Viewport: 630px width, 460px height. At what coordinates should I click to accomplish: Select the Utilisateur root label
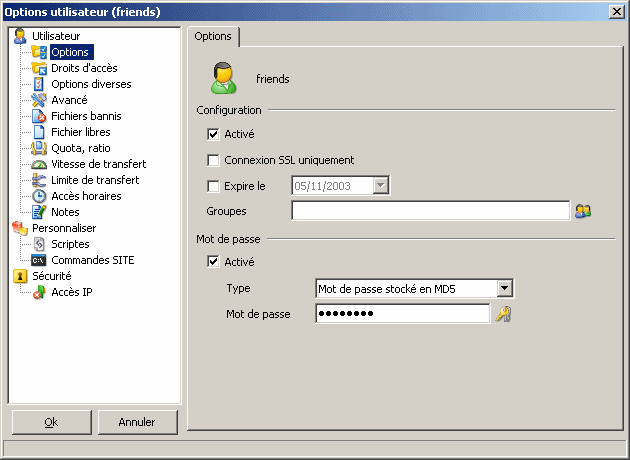click(56, 36)
